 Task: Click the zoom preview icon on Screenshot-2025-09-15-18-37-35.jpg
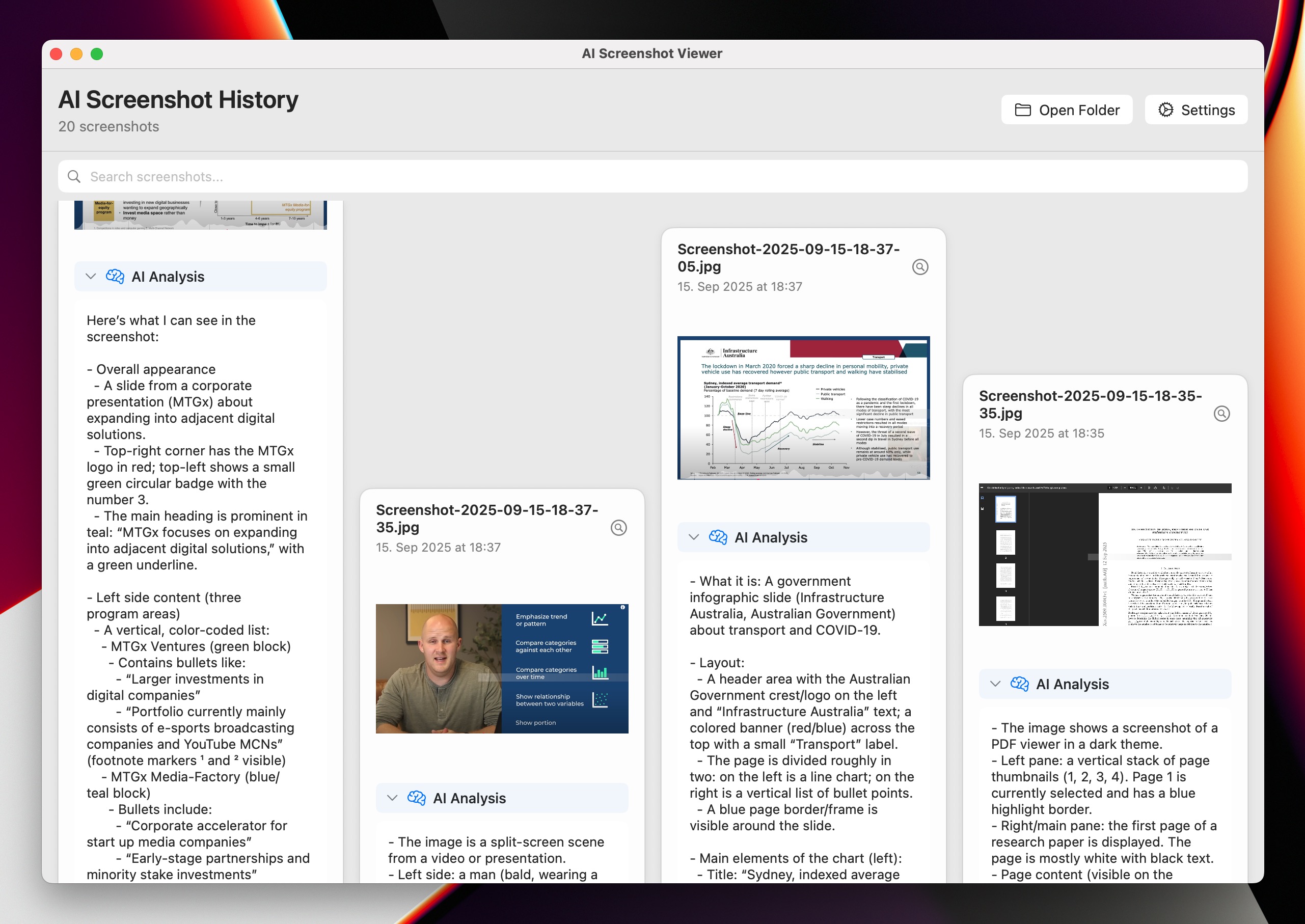click(x=619, y=528)
